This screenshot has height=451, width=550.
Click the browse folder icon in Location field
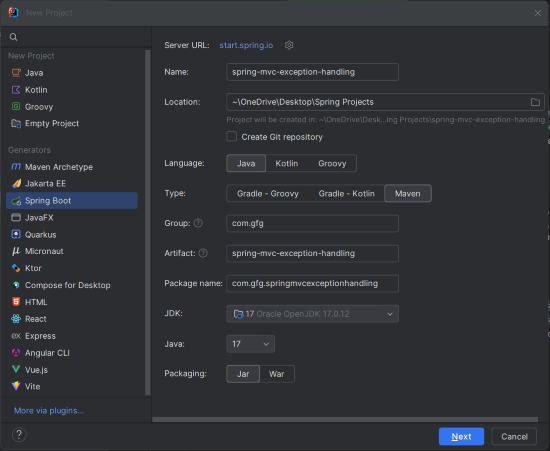click(x=535, y=102)
